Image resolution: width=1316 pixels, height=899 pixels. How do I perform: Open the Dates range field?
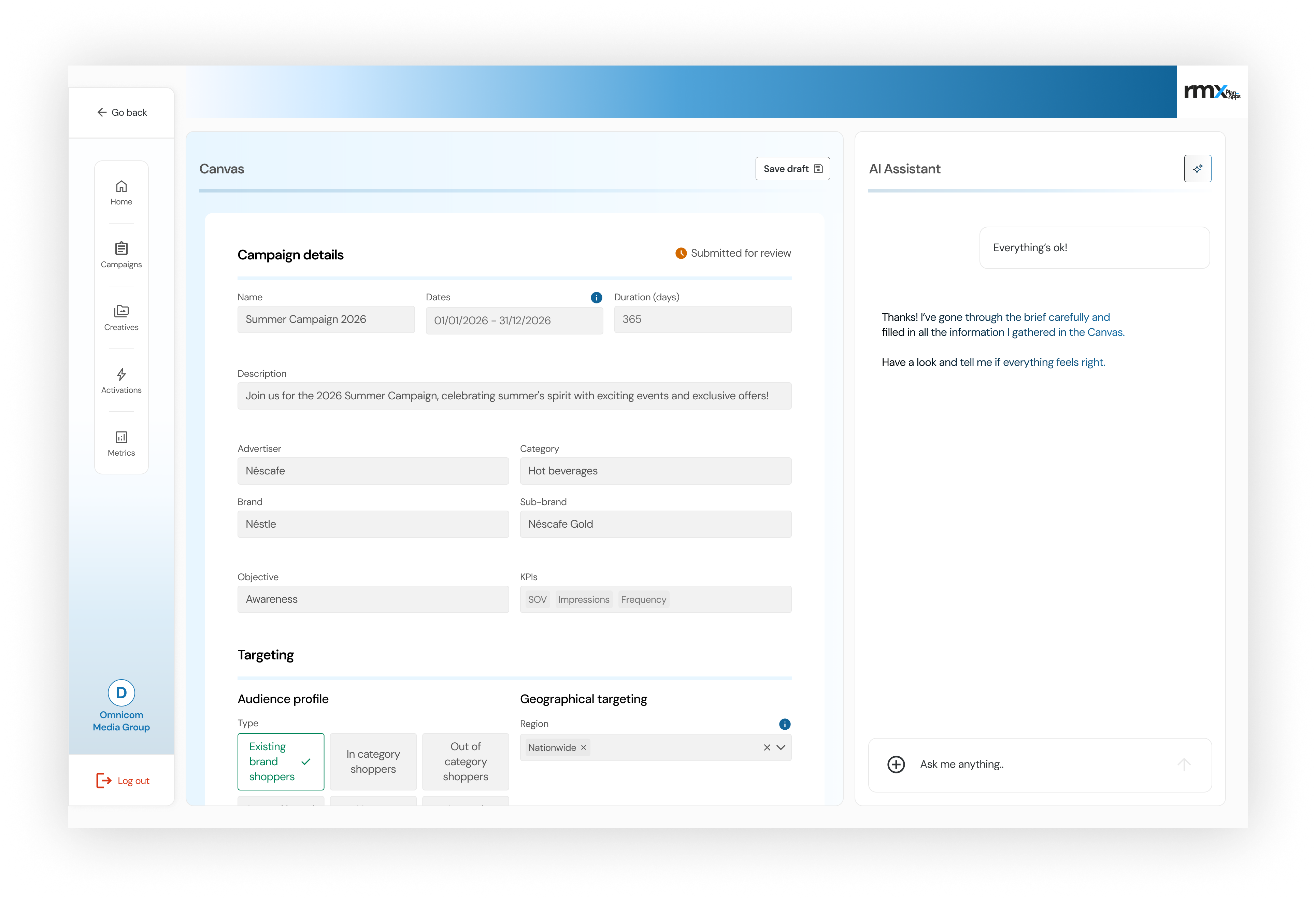[x=514, y=321]
